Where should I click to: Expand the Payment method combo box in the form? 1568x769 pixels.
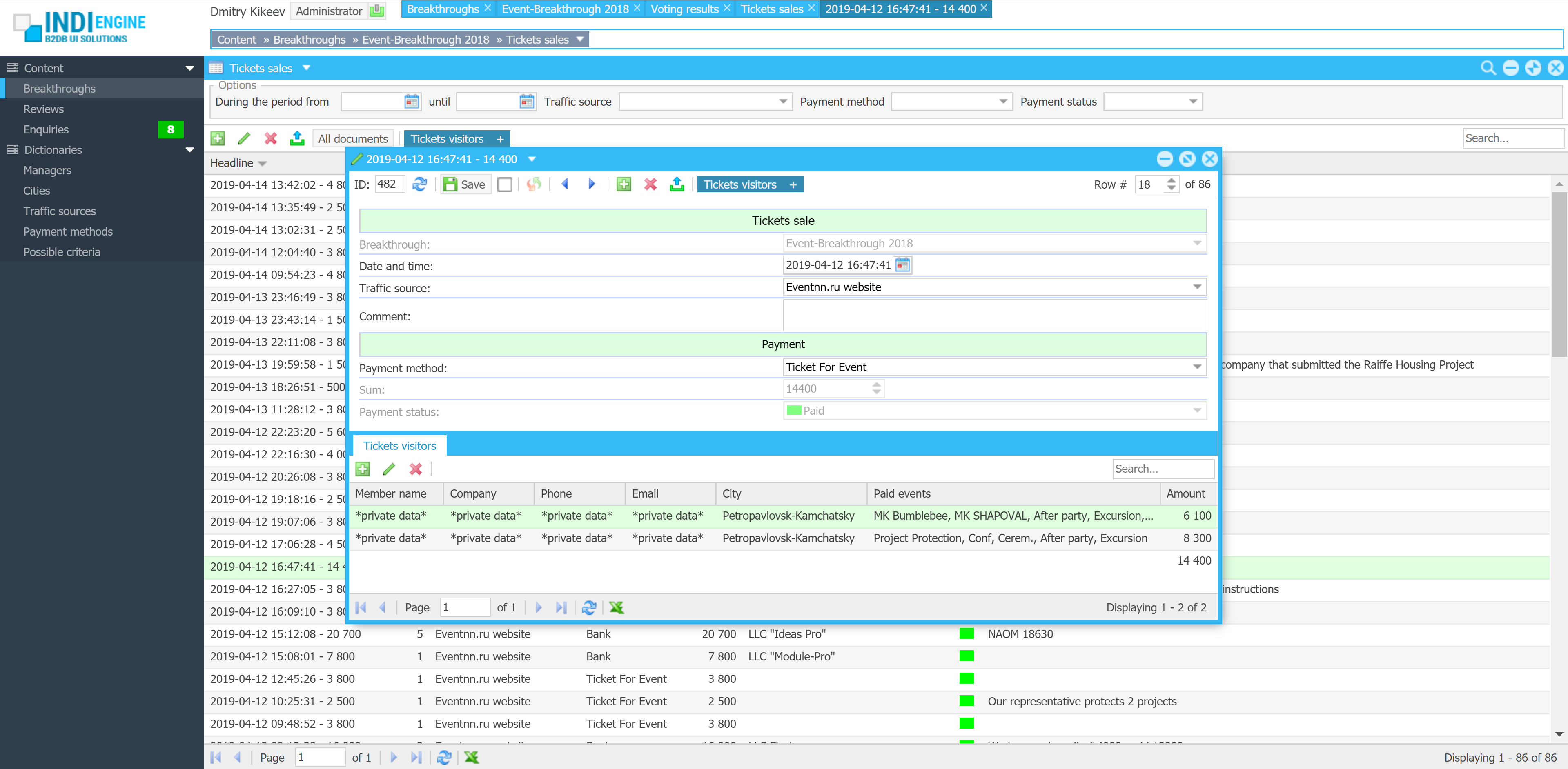tap(1196, 367)
